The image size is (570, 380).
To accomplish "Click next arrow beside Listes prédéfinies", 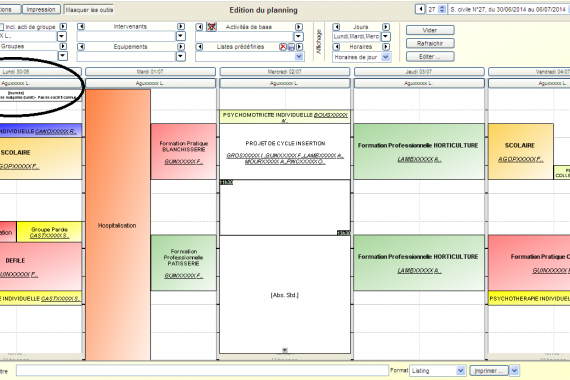I will (300, 47).
